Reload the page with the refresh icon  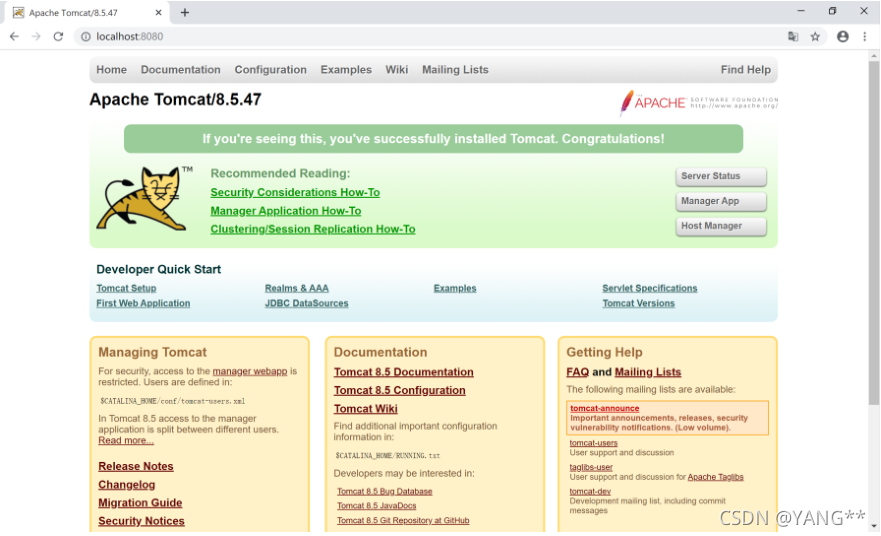[x=58, y=37]
